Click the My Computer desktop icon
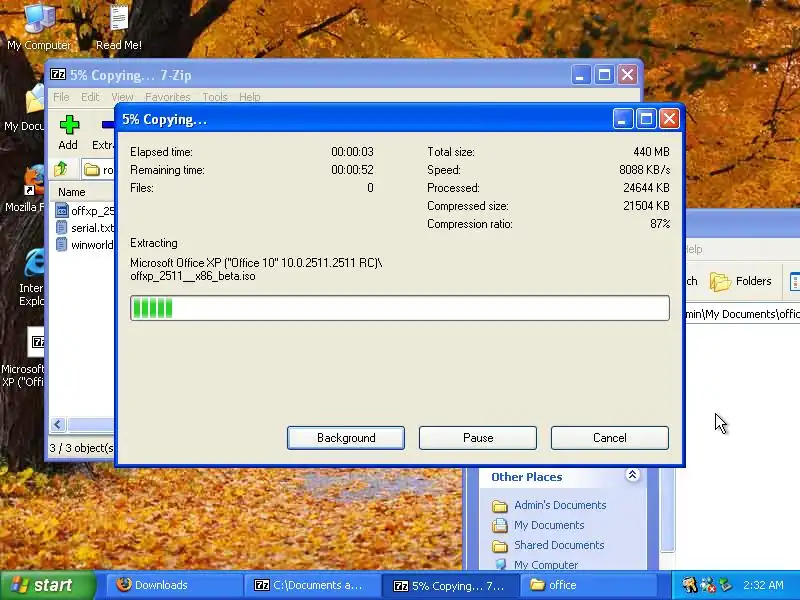Image resolution: width=800 pixels, height=600 pixels. click(39, 27)
